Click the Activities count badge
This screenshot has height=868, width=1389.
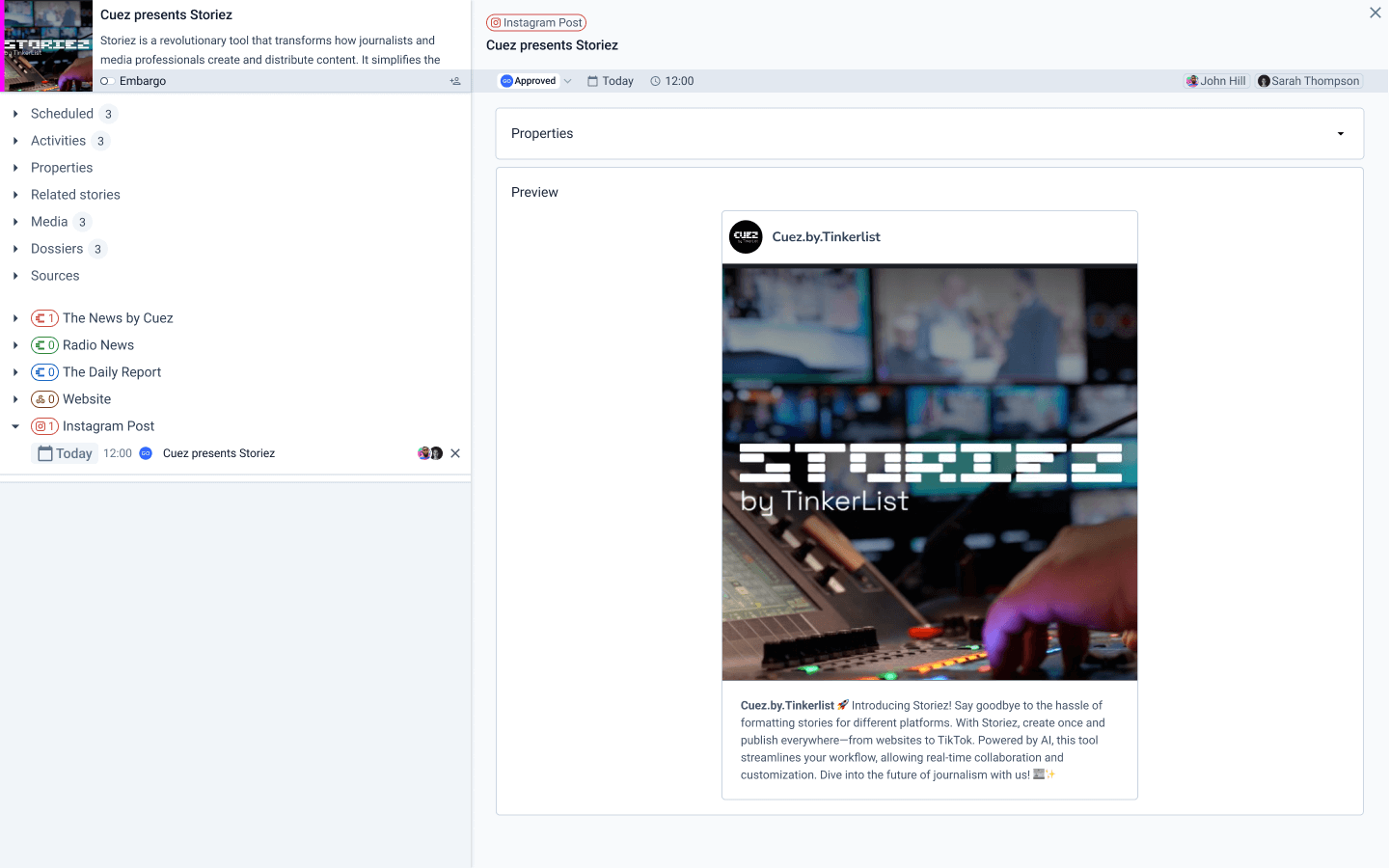(100, 141)
